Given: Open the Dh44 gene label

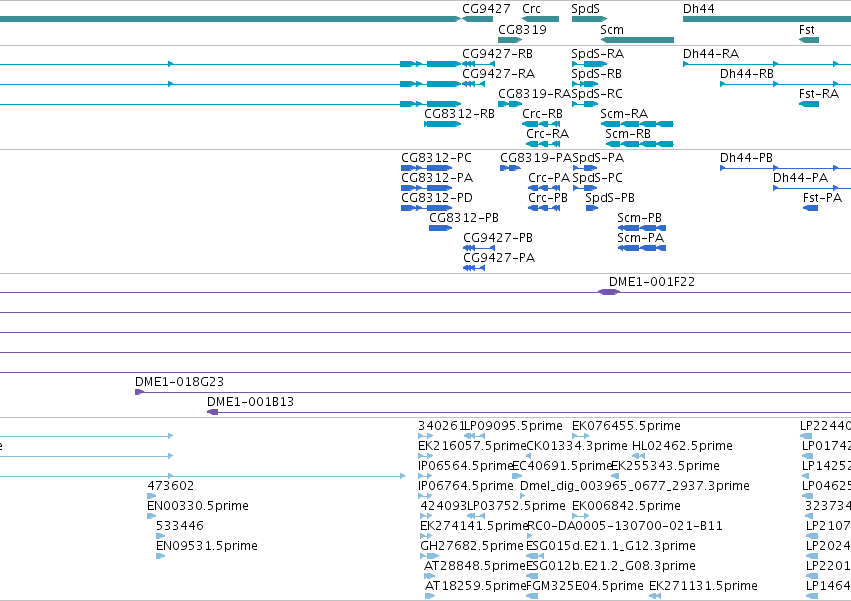Looking at the screenshot, I should coord(698,9).
